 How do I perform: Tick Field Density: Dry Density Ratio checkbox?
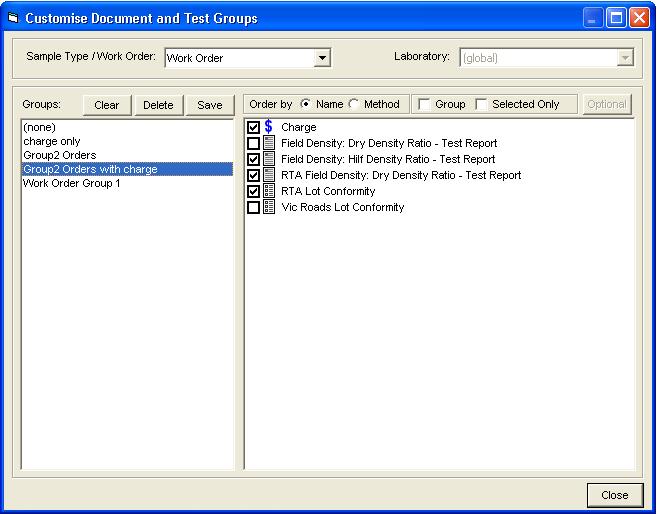[x=253, y=143]
